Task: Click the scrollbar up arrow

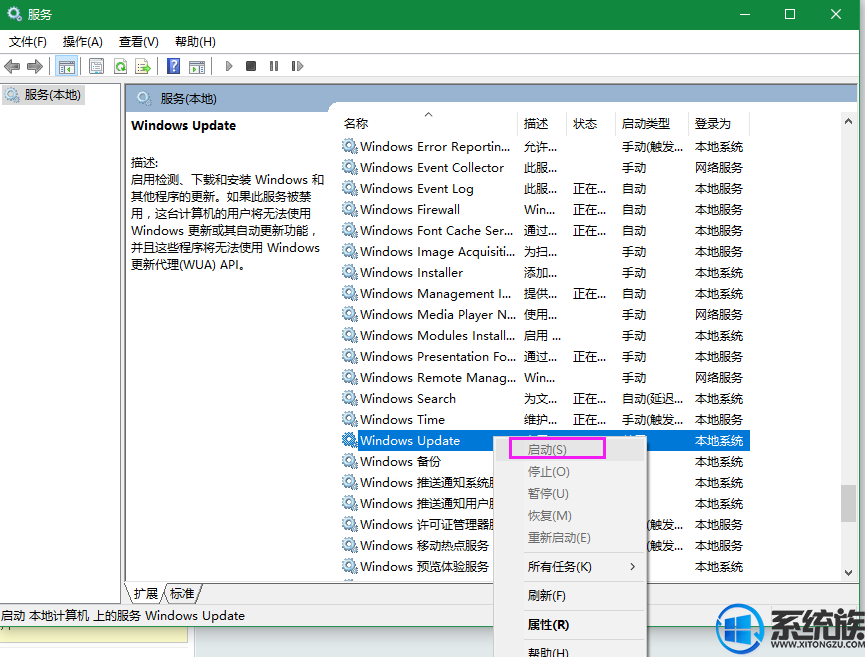Action: pos(848,121)
